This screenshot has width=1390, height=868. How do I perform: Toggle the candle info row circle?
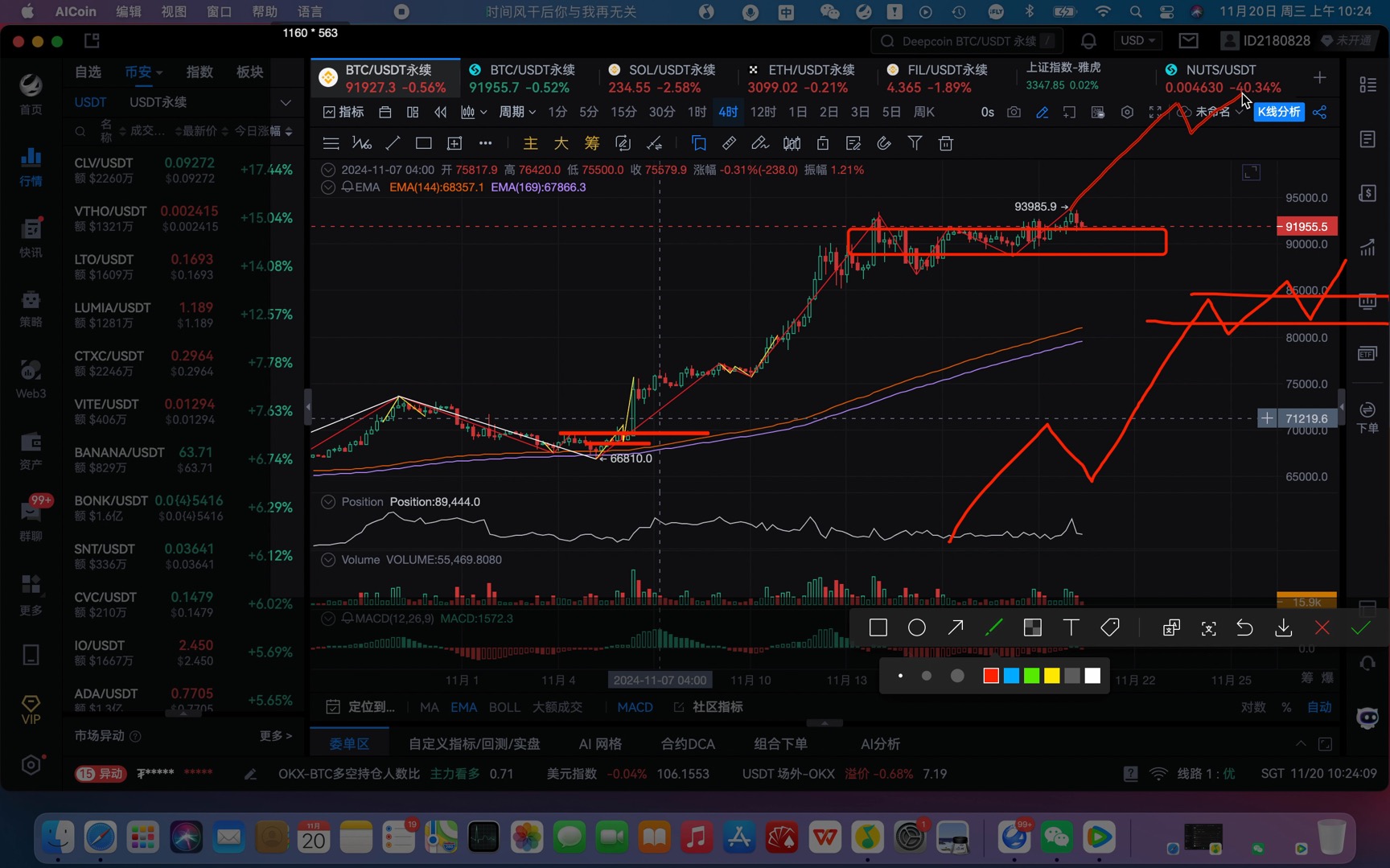click(328, 170)
